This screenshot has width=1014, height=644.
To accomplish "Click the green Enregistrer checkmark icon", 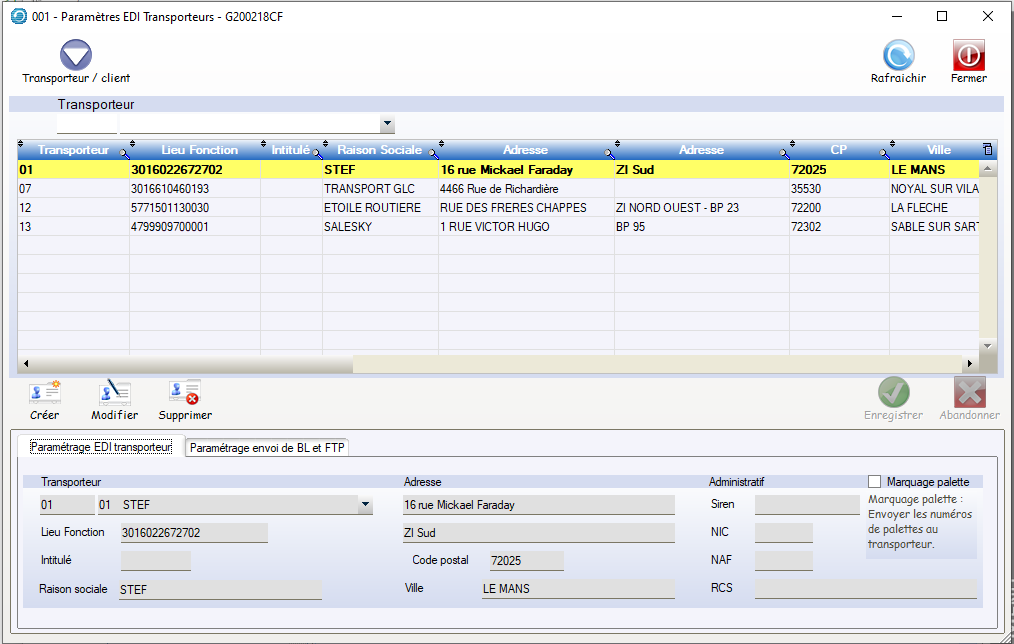I will pyautogui.click(x=893, y=392).
